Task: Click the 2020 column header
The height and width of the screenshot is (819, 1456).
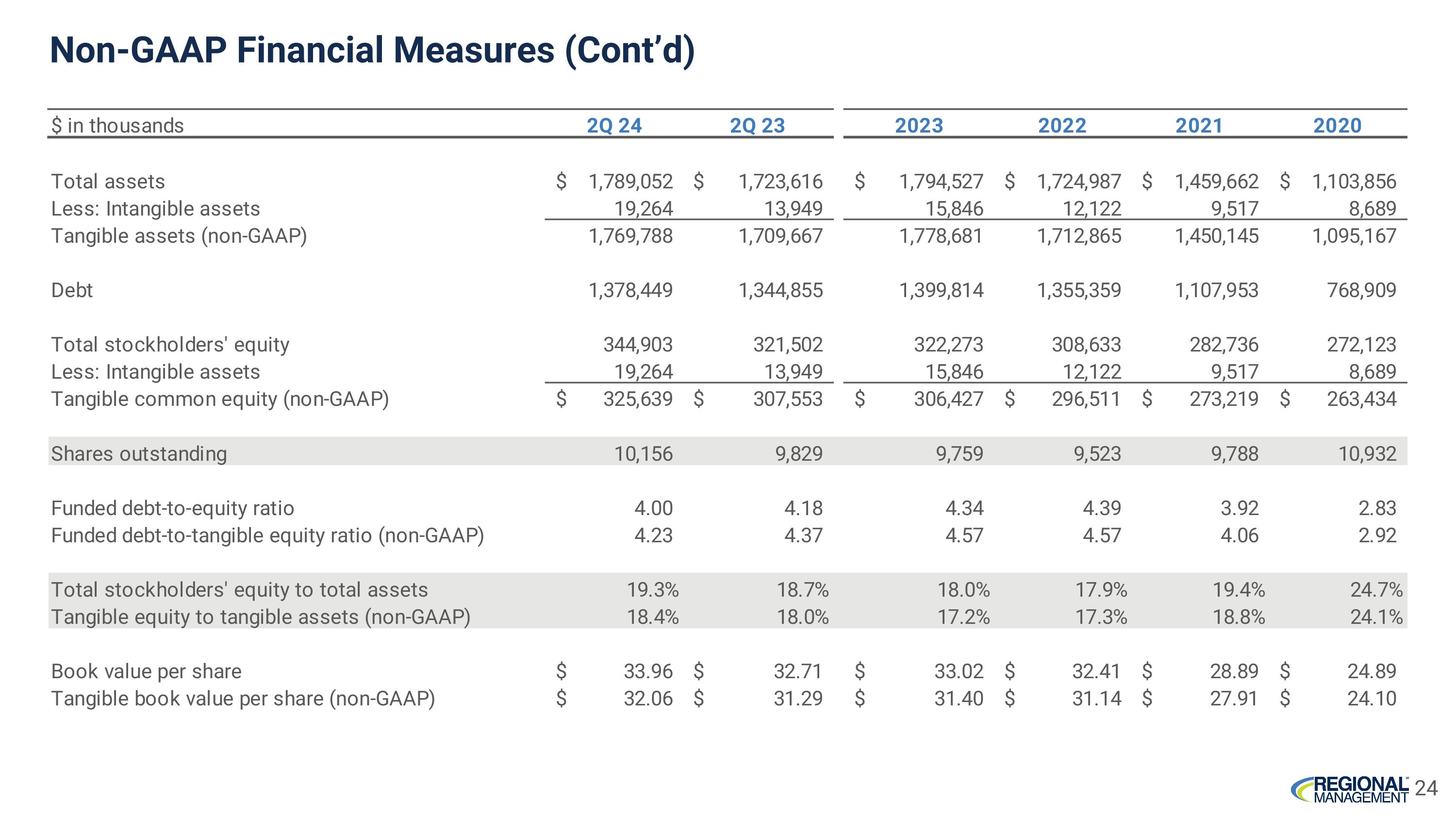Action: [1337, 125]
